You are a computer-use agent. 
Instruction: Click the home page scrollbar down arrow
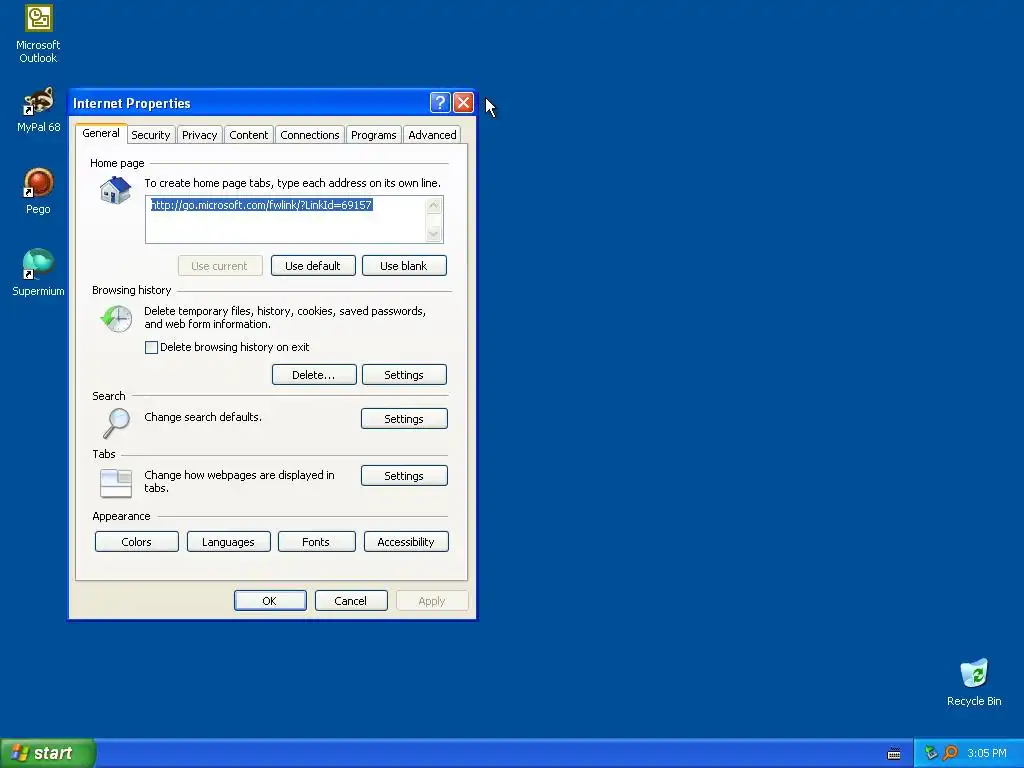(x=434, y=233)
